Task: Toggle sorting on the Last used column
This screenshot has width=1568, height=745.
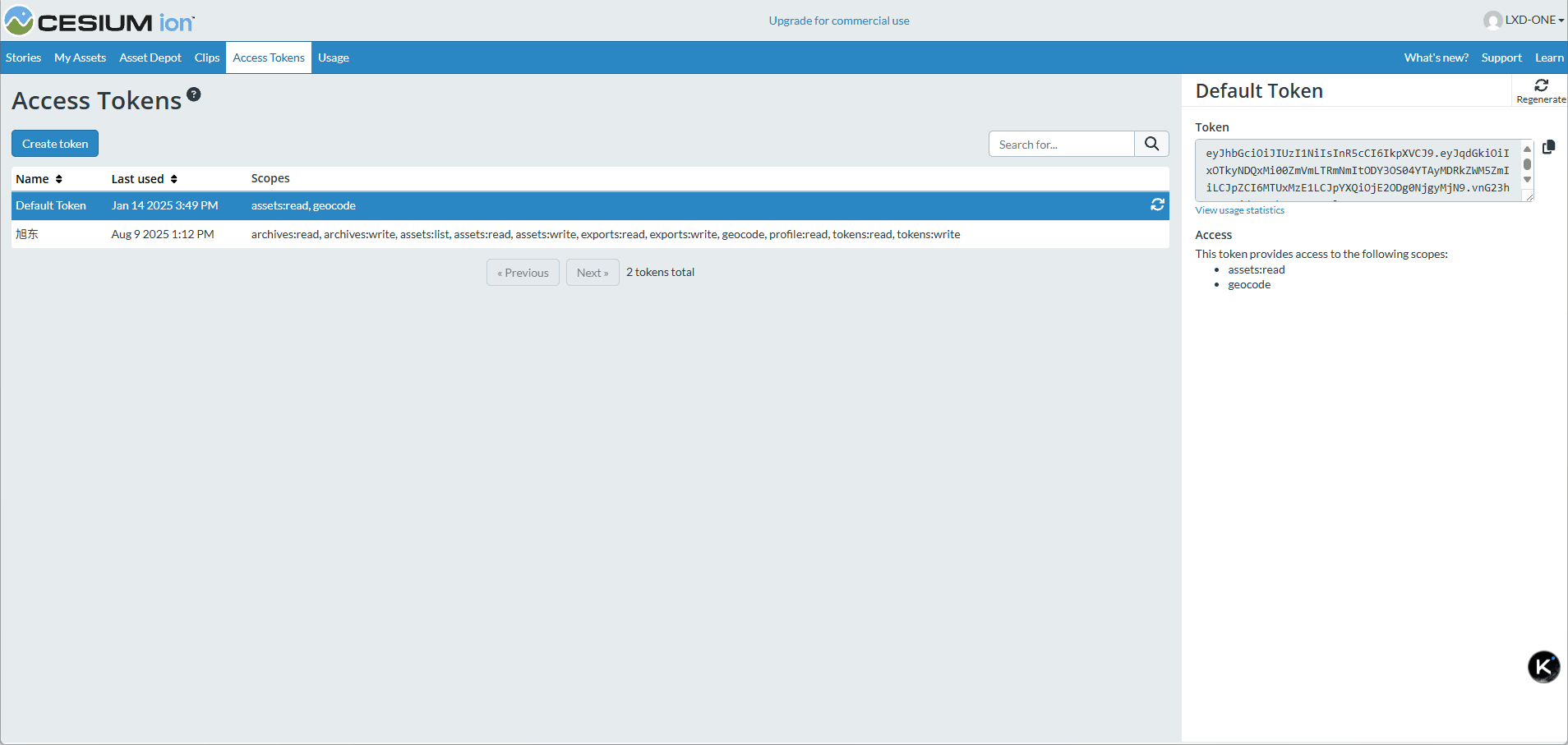Action: [x=174, y=178]
